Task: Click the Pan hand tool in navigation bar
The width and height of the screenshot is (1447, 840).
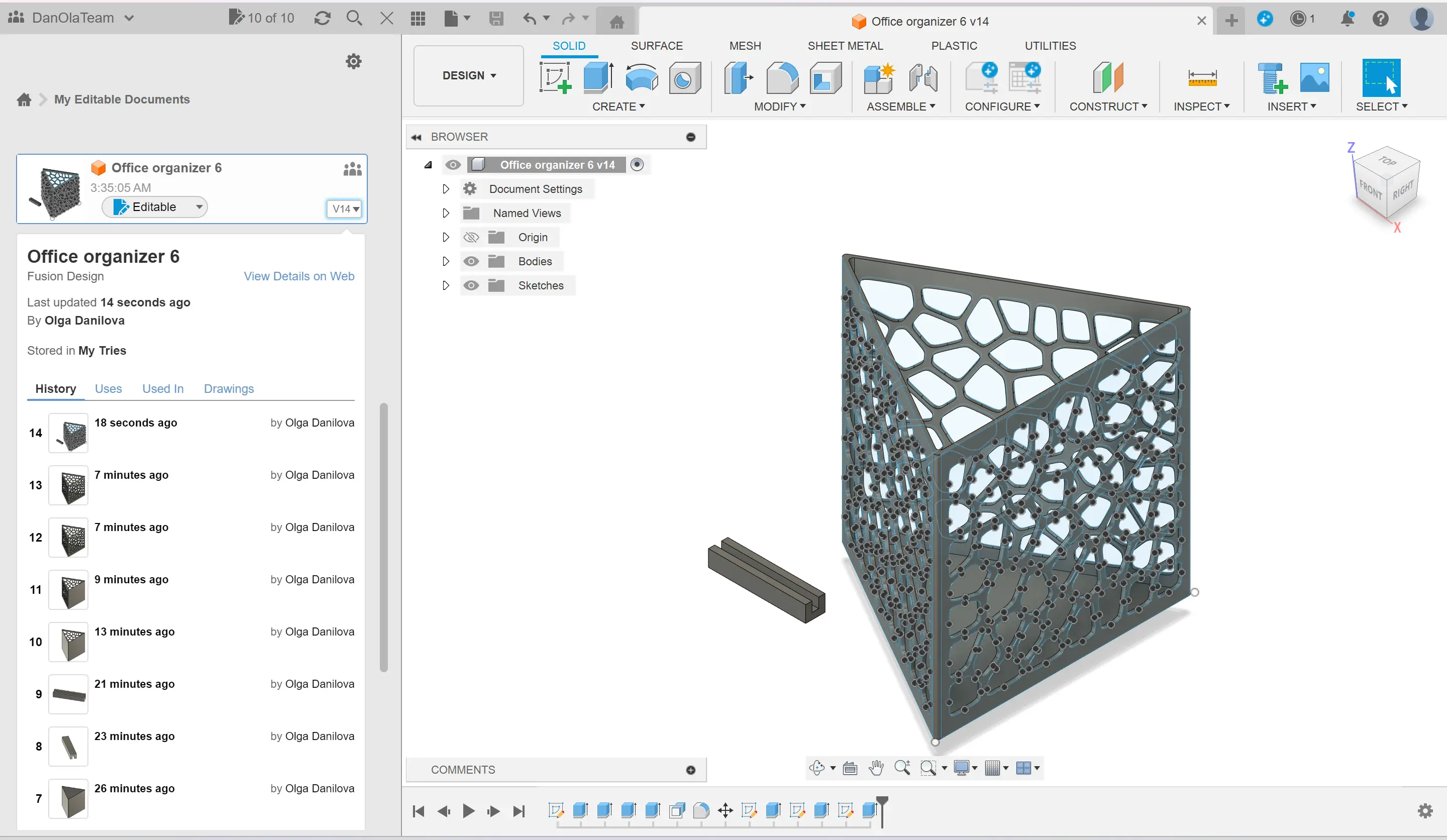Action: 876,768
